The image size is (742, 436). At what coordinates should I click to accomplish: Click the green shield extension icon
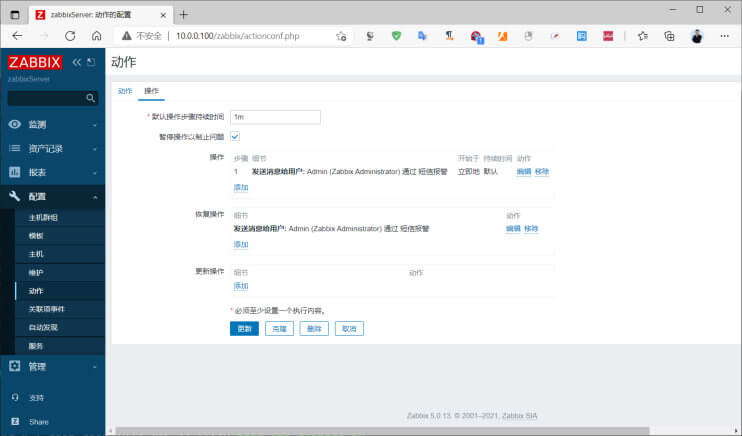(397, 36)
